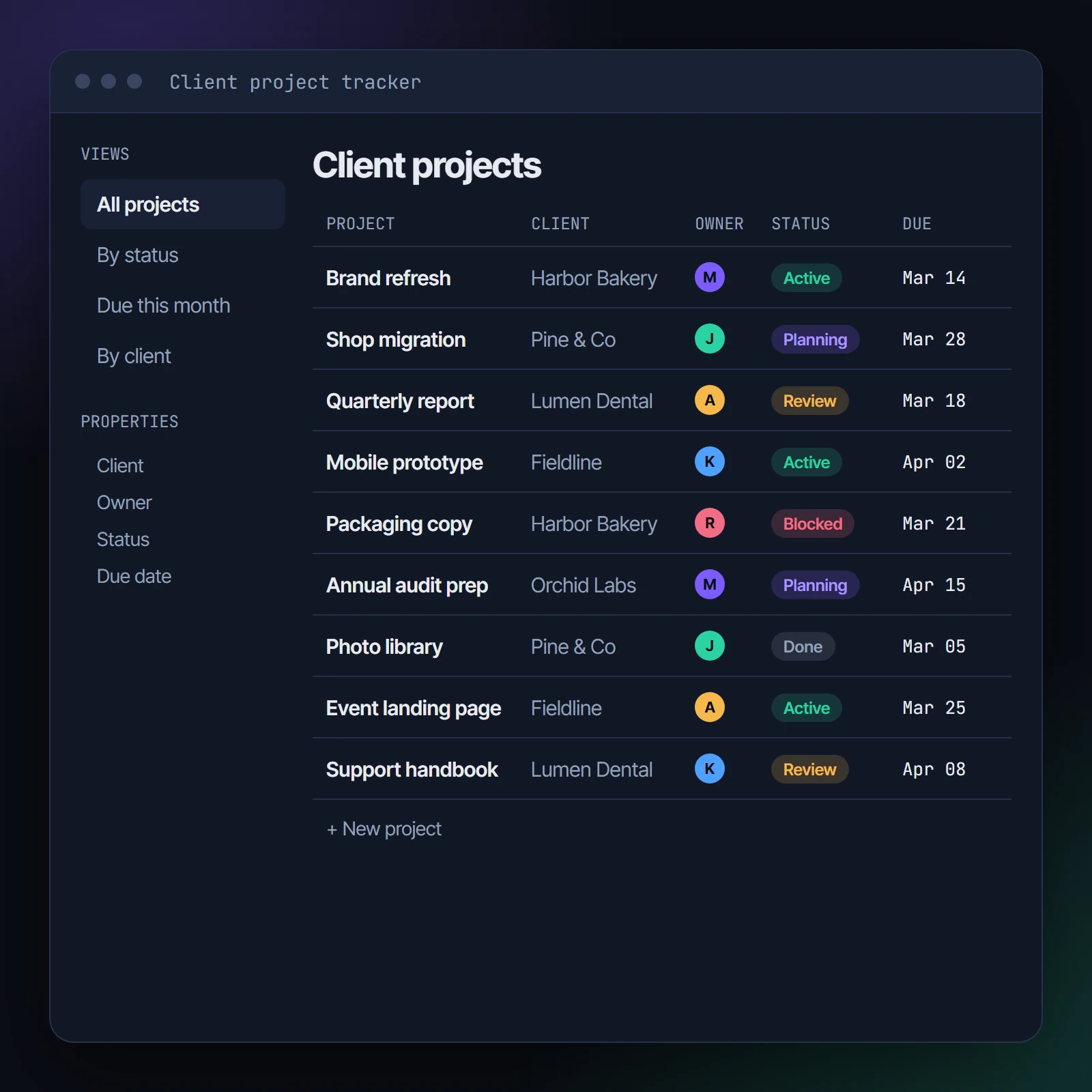Click the Mar 28 due date
The height and width of the screenshot is (1092, 1092).
[934, 339]
